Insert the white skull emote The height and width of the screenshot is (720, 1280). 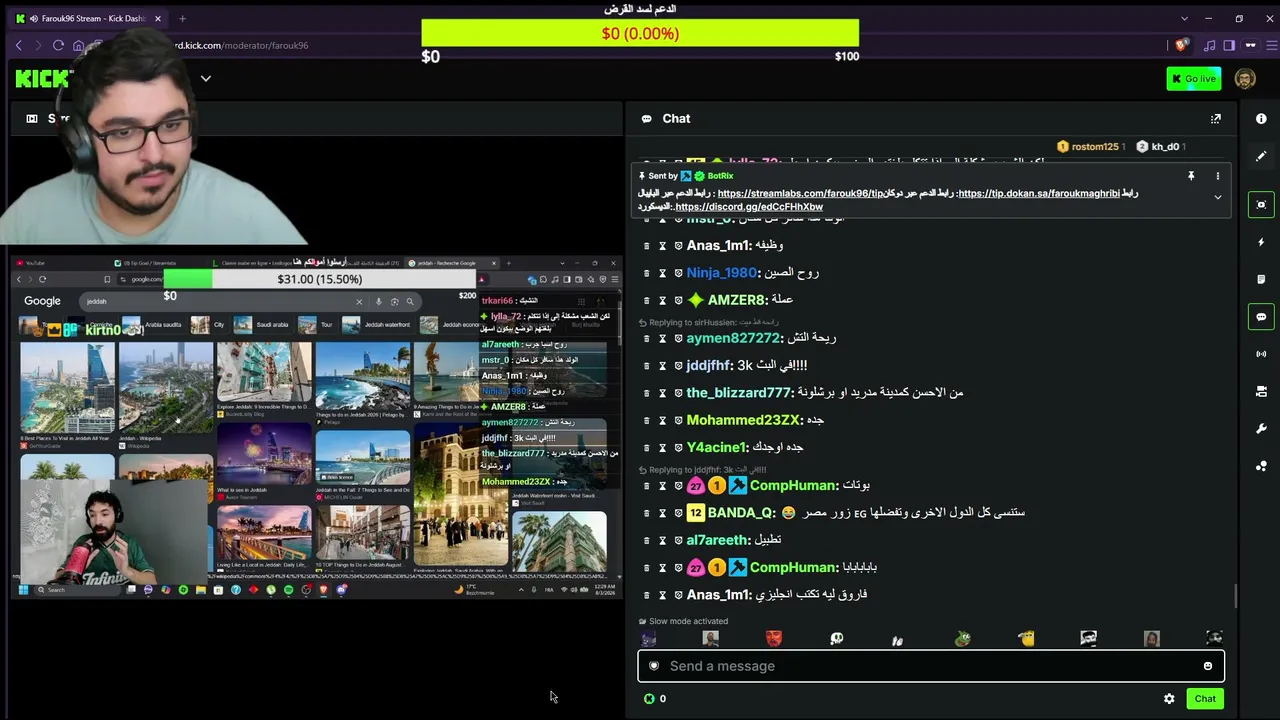coord(837,638)
